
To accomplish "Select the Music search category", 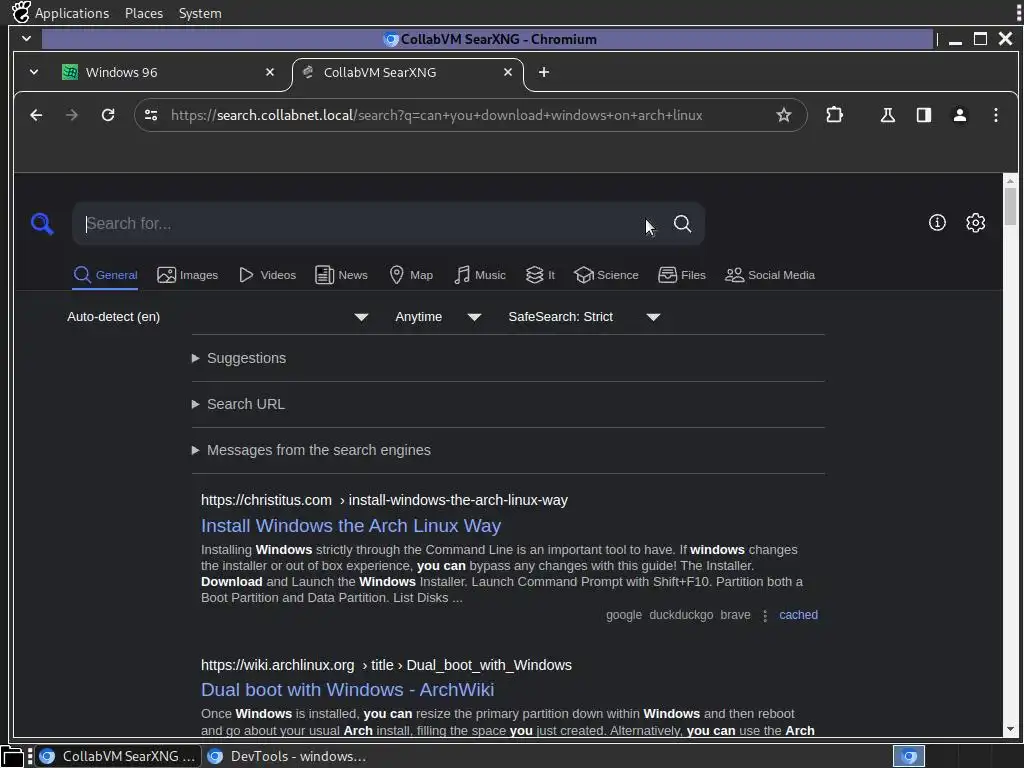I will pyautogui.click(x=479, y=275).
